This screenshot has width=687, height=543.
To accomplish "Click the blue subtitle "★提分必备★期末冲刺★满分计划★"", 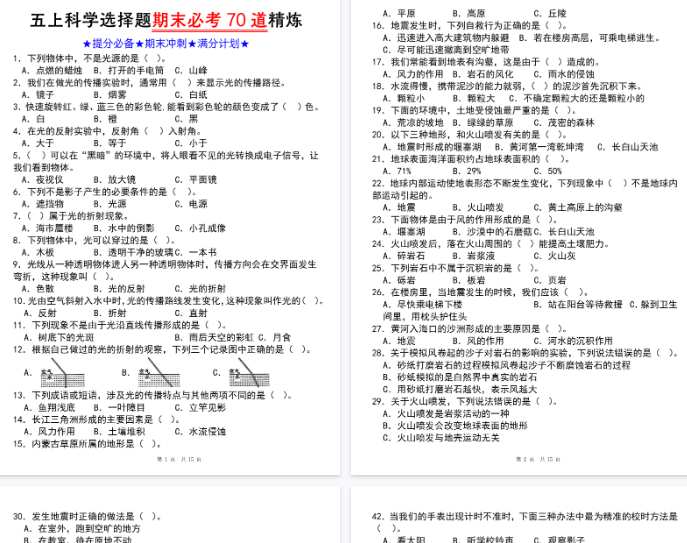I will point(166,43).
